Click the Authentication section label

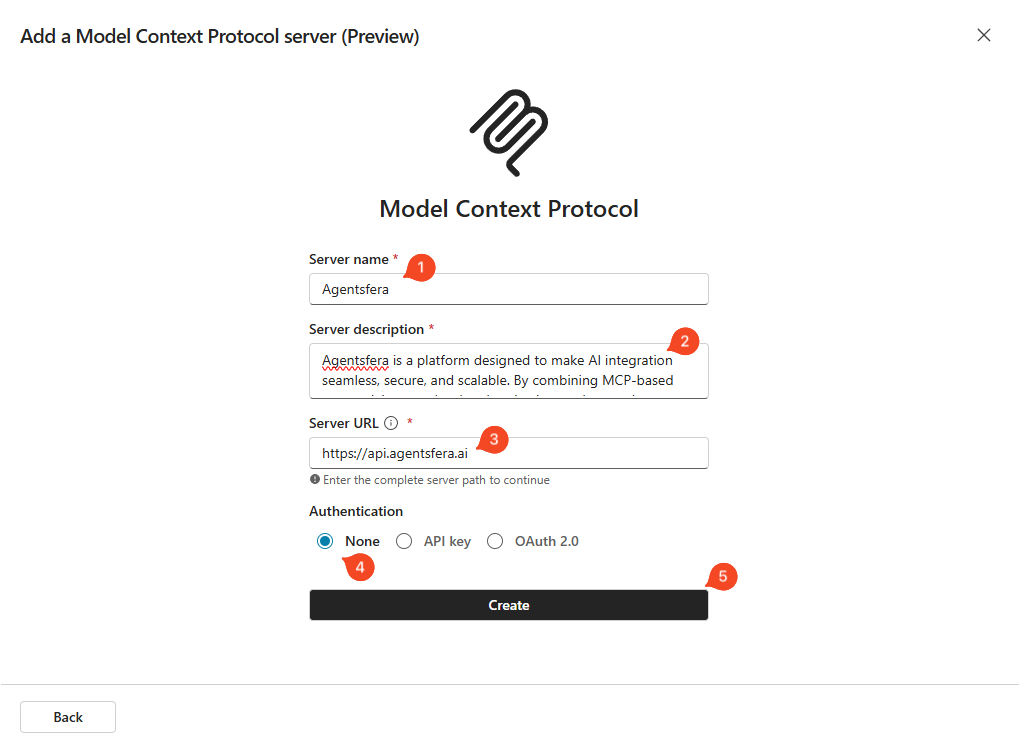click(x=356, y=511)
